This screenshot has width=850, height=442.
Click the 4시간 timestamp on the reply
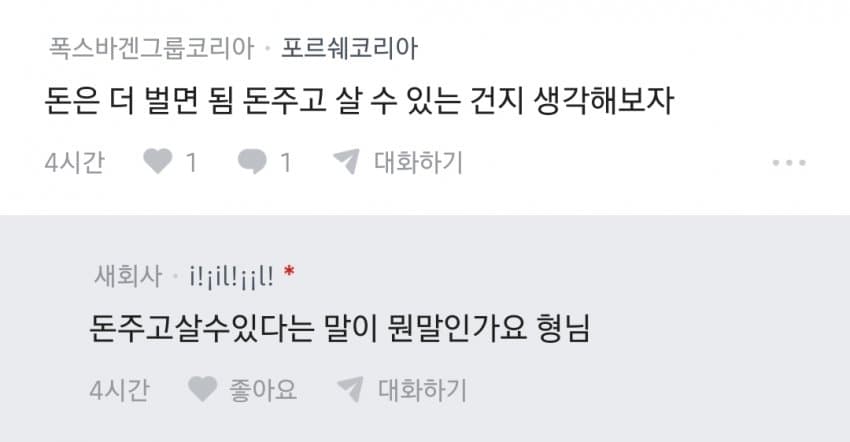pos(119,390)
